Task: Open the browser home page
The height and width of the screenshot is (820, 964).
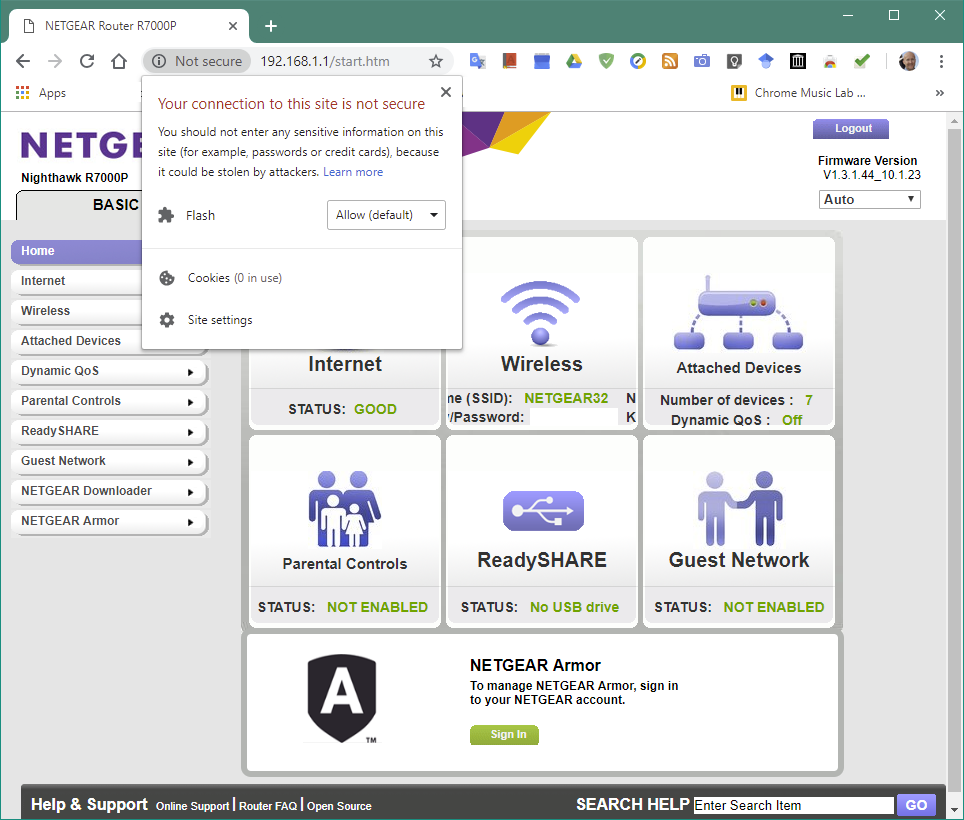Action: click(119, 61)
